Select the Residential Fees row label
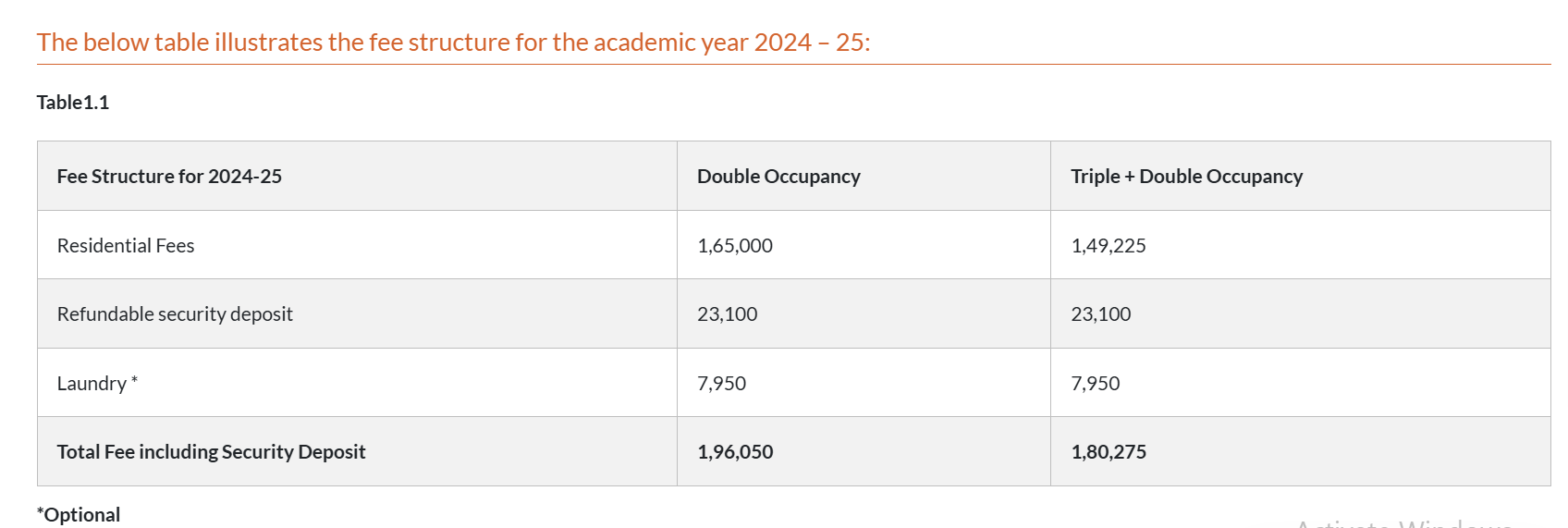This screenshot has width=1568, height=528. 126,246
